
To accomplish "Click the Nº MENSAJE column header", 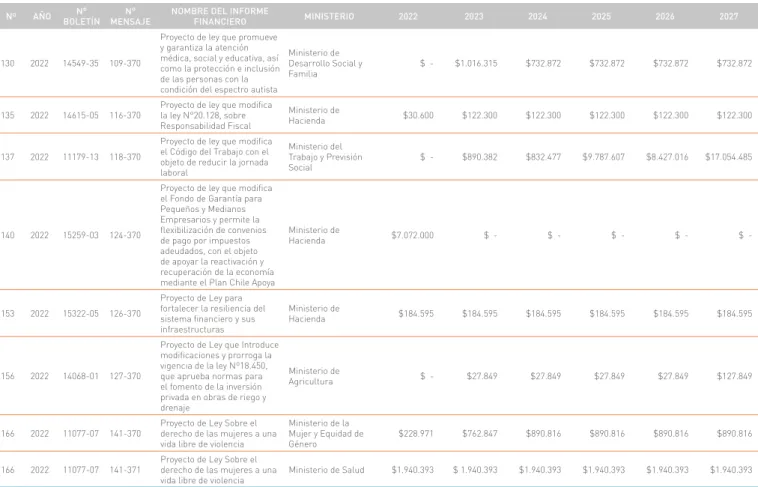I will (131, 16).
